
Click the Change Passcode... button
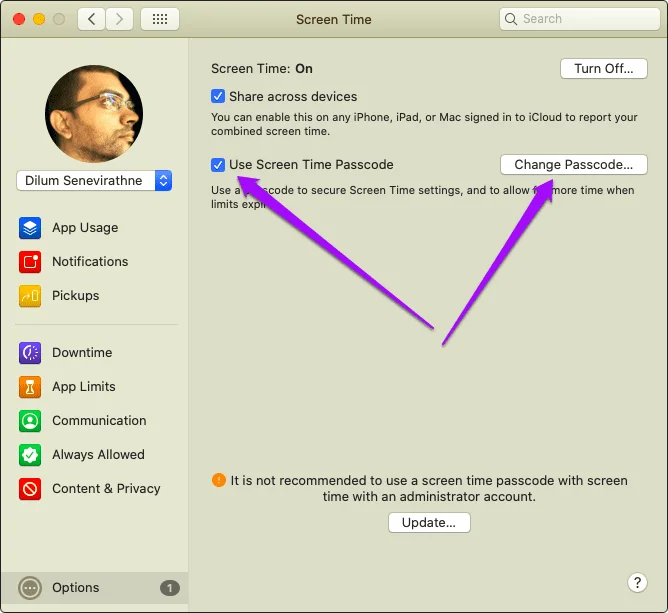coord(573,164)
